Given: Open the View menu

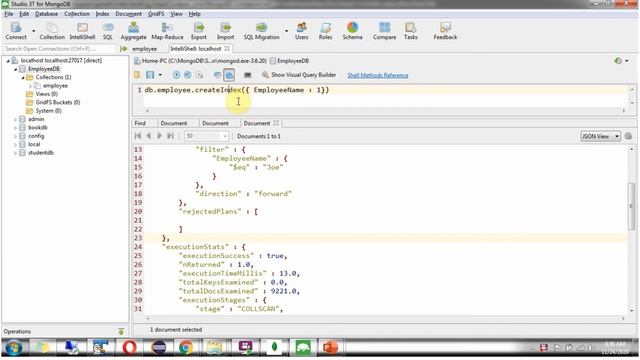Looking at the screenshot, I should click(x=176, y=14).
